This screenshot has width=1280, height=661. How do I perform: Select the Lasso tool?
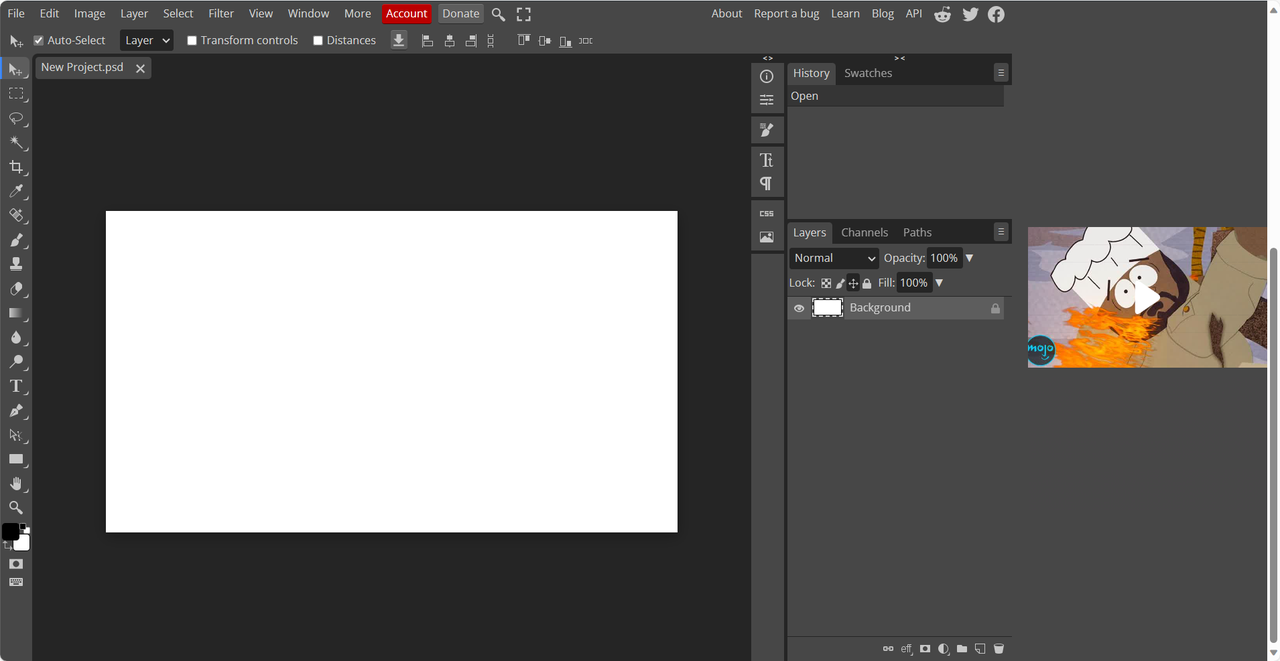(16, 118)
